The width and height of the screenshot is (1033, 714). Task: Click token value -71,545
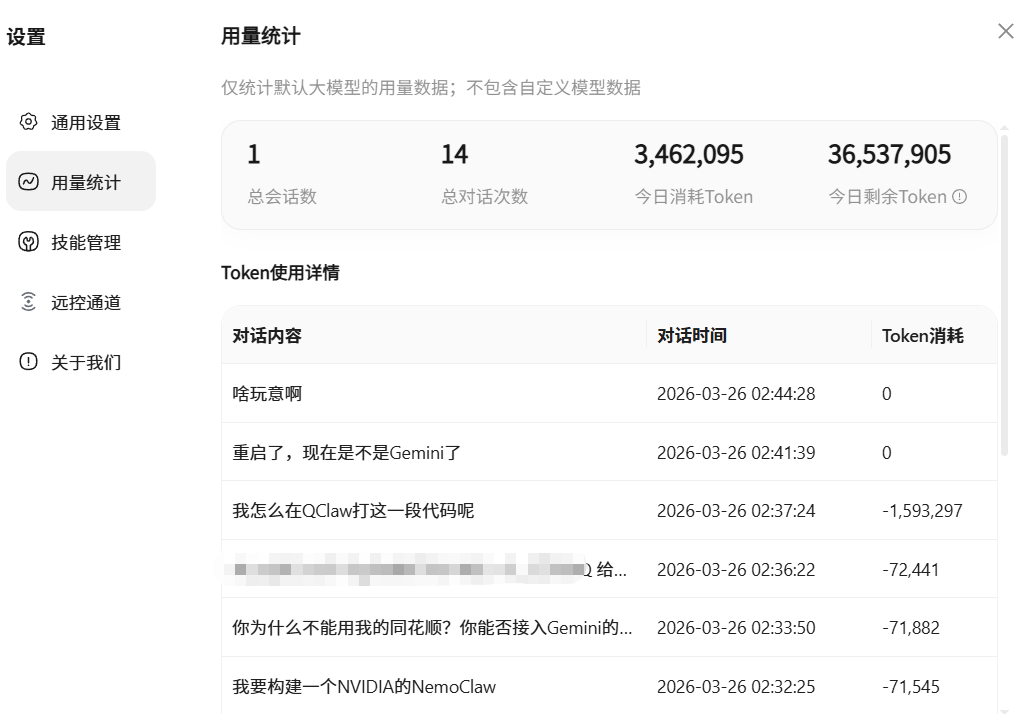[910, 686]
